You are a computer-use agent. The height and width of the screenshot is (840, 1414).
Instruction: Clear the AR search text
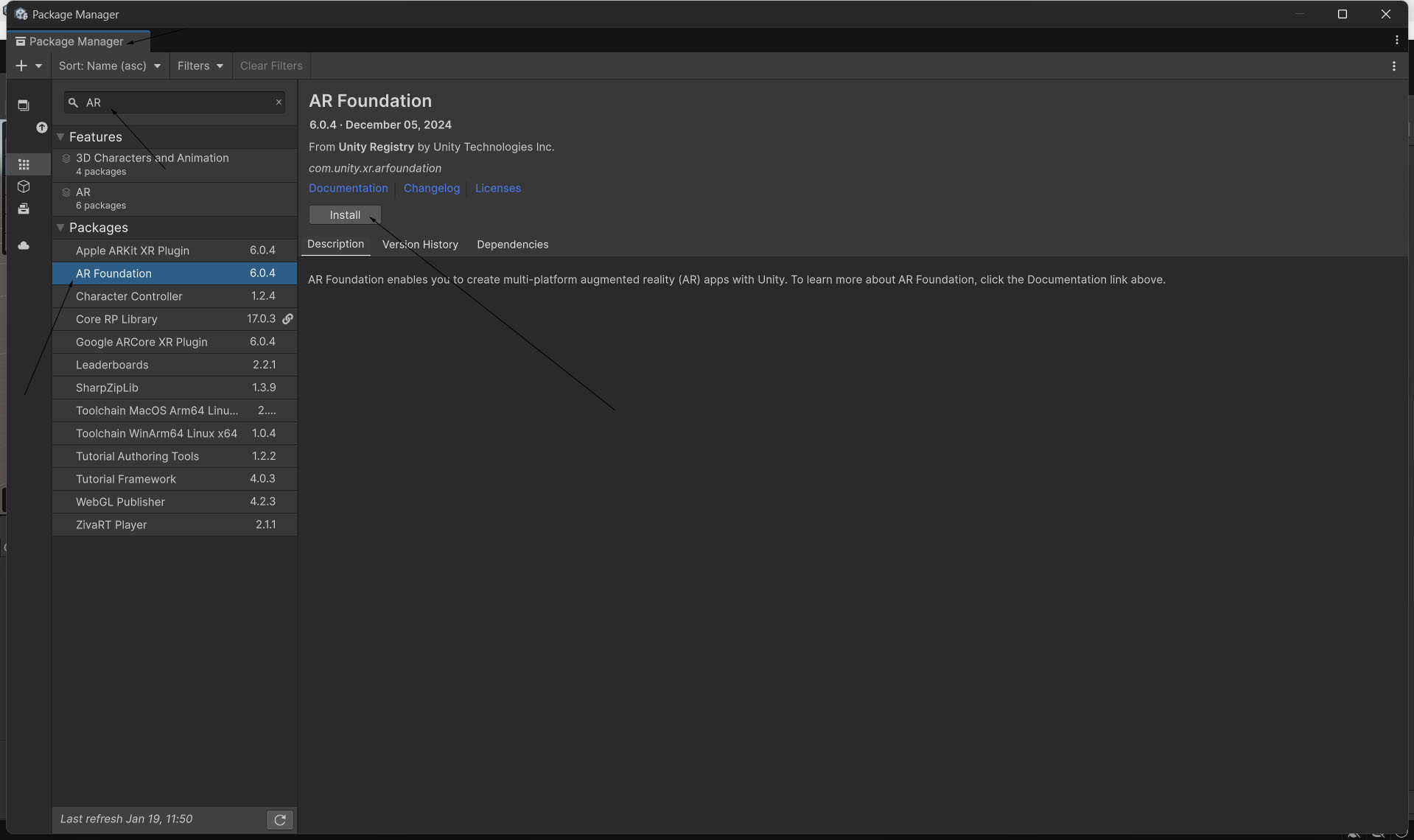(x=279, y=102)
